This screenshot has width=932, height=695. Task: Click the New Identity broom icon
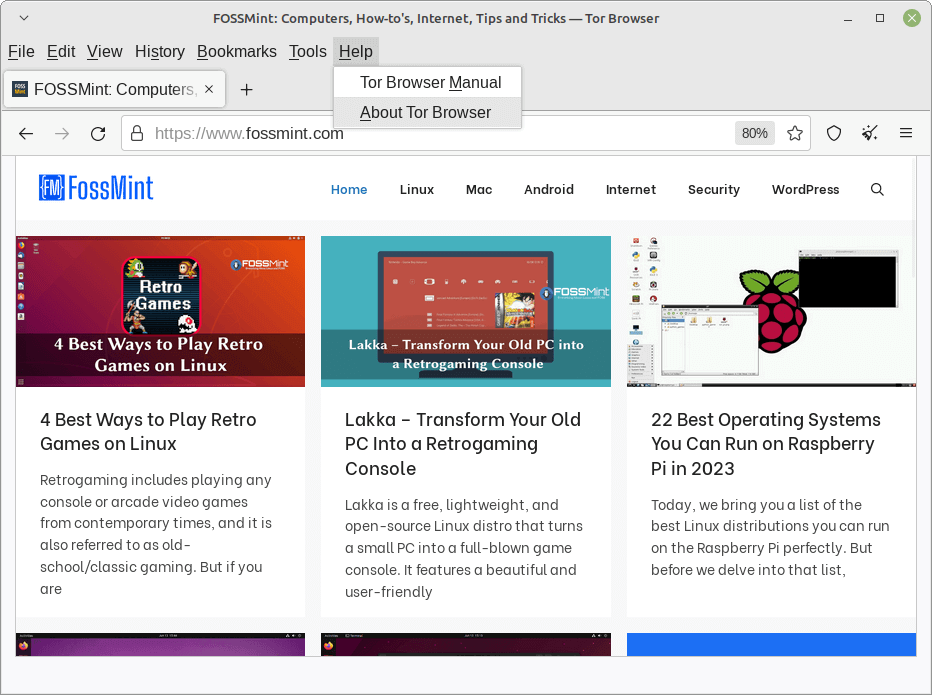coord(870,133)
